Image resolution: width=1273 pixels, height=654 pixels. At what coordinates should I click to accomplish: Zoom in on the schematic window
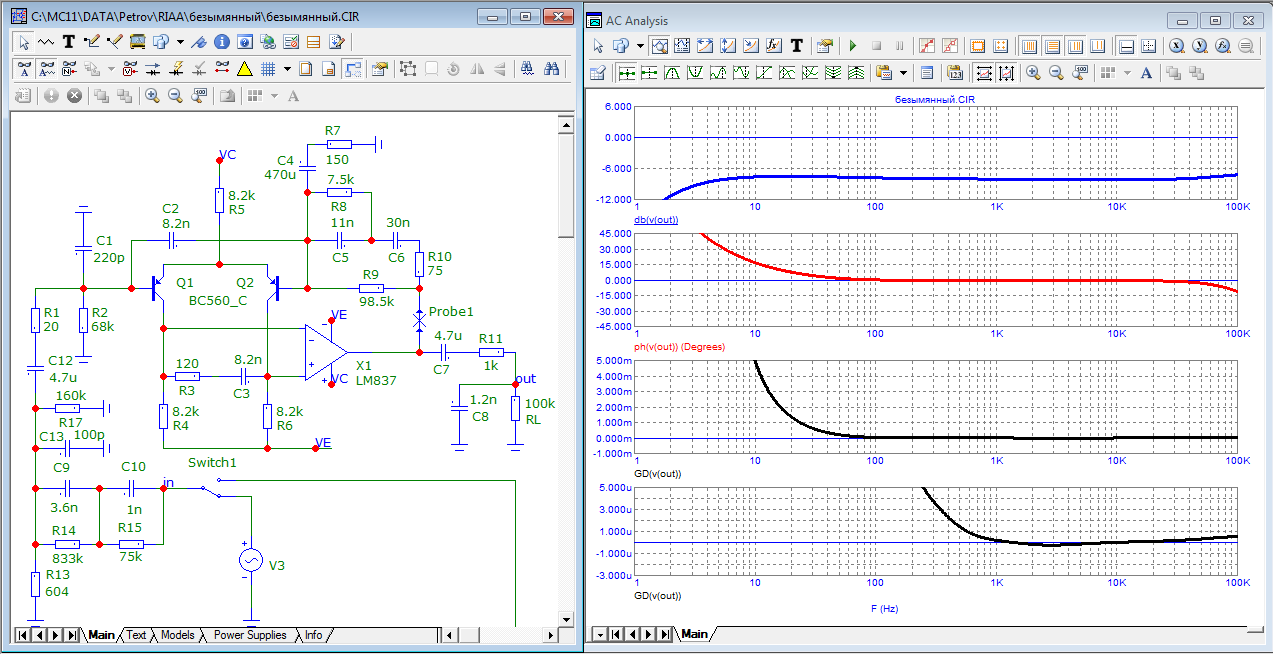pyautogui.click(x=152, y=96)
